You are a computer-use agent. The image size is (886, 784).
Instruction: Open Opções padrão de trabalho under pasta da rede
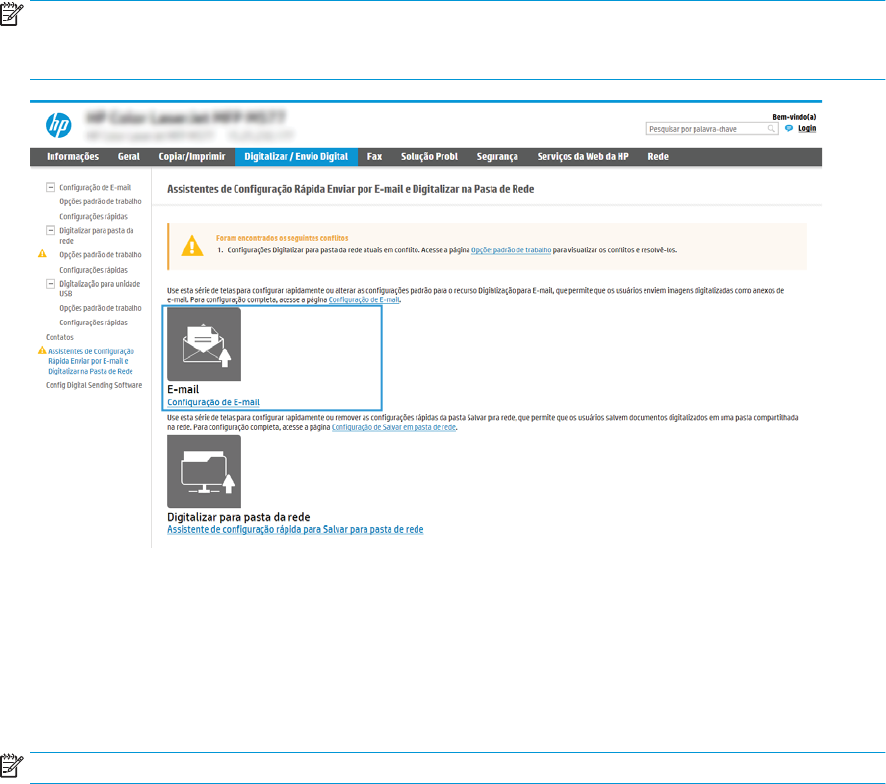pyautogui.click(x=100, y=255)
